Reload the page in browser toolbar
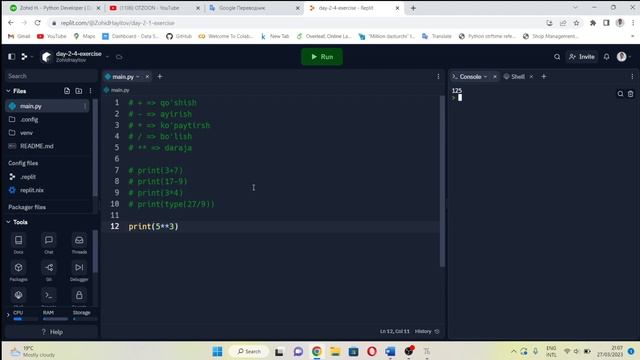The image size is (640, 360). (x=38, y=23)
